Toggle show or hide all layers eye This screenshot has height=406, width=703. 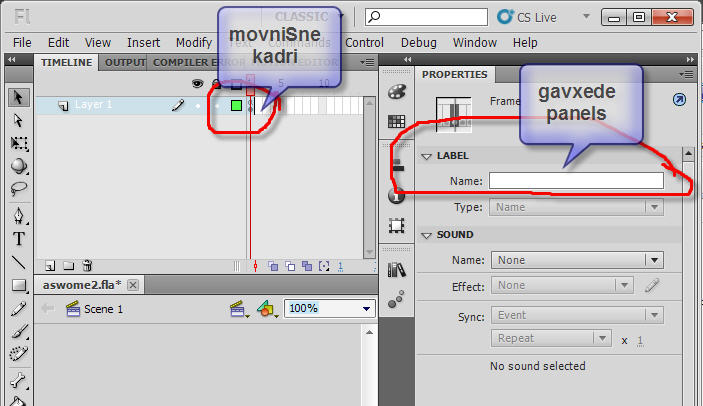197,83
